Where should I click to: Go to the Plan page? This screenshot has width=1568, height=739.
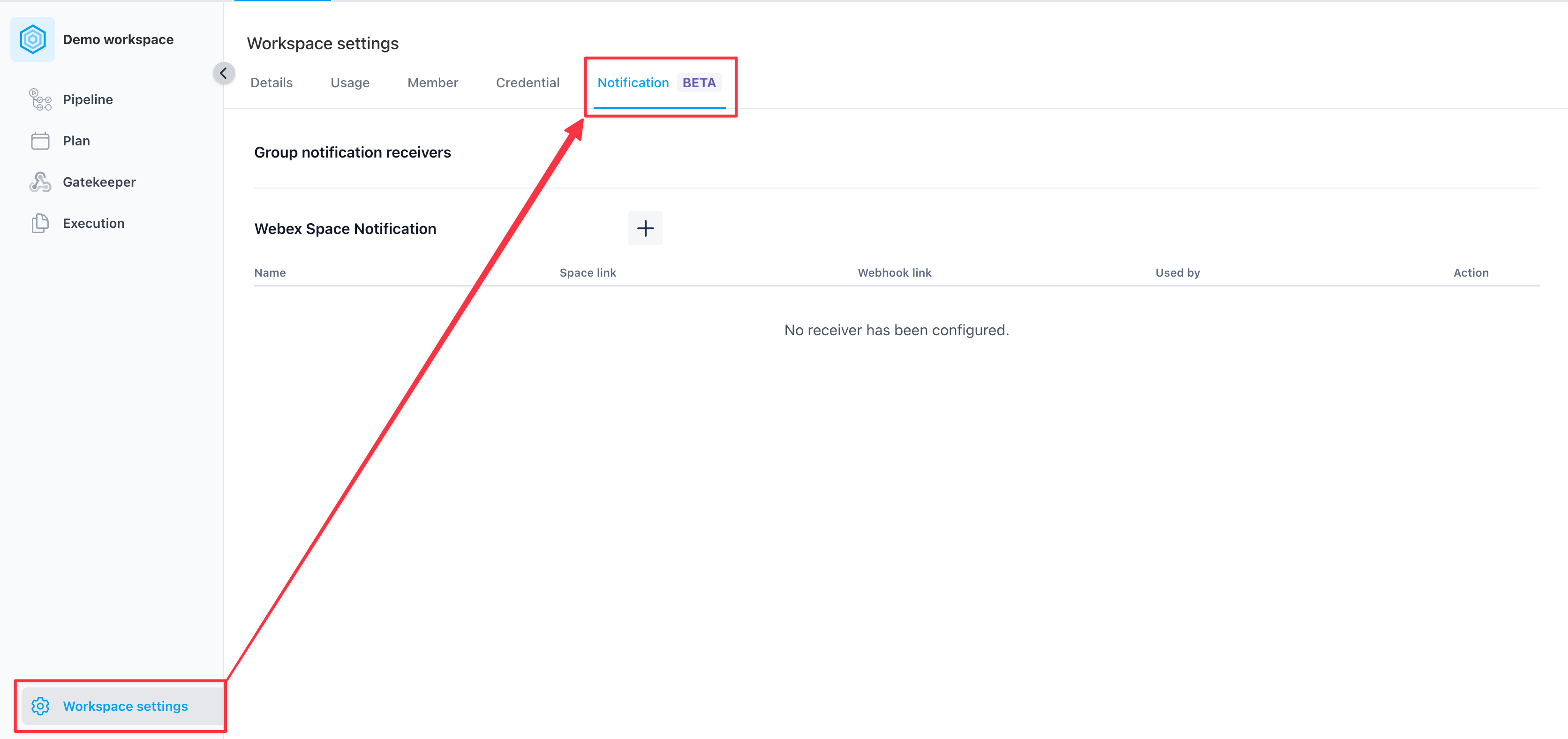[x=76, y=141]
